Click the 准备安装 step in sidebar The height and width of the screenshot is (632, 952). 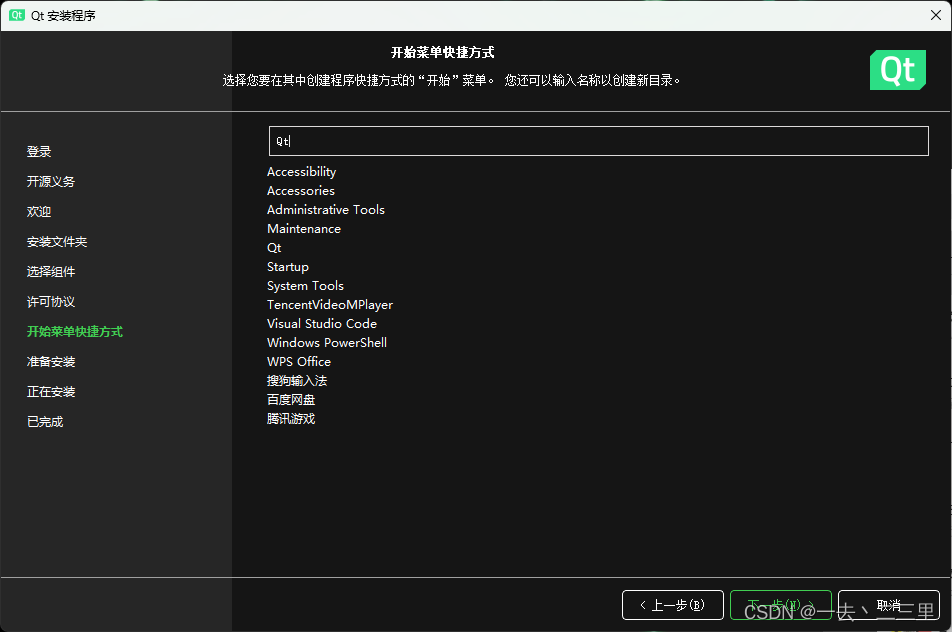click(x=51, y=362)
